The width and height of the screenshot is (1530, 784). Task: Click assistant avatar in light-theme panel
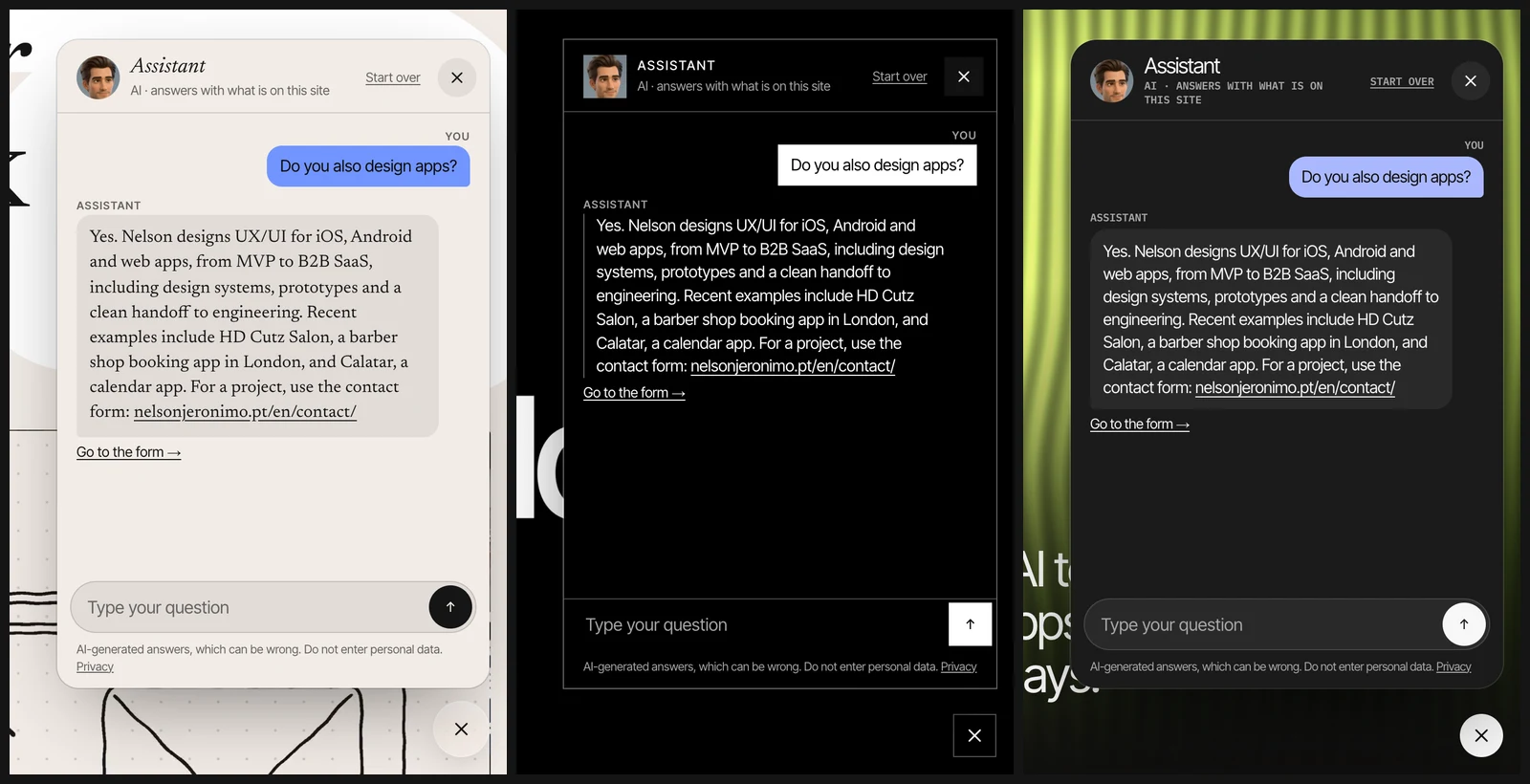pyautogui.click(x=98, y=77)
